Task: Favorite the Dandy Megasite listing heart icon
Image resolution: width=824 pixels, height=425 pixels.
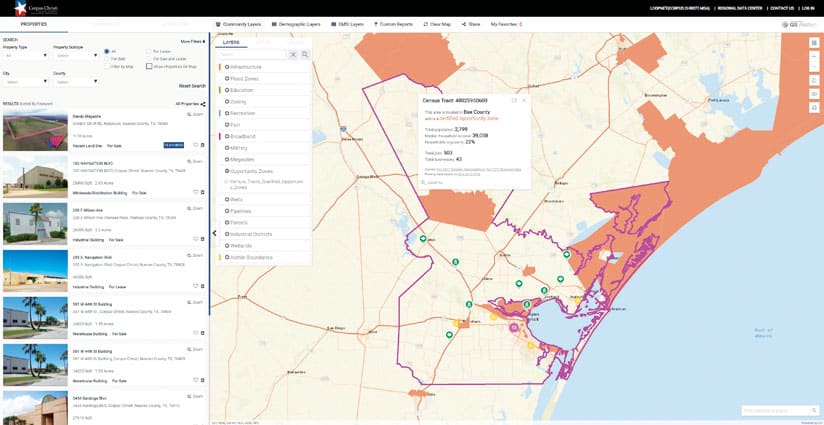Action: [x=195, y=144]
